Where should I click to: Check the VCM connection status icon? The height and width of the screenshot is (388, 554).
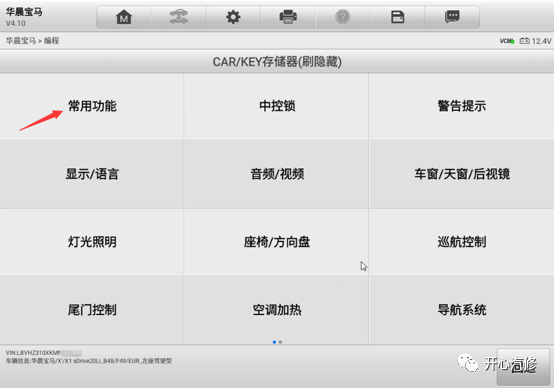click(507, 41)
